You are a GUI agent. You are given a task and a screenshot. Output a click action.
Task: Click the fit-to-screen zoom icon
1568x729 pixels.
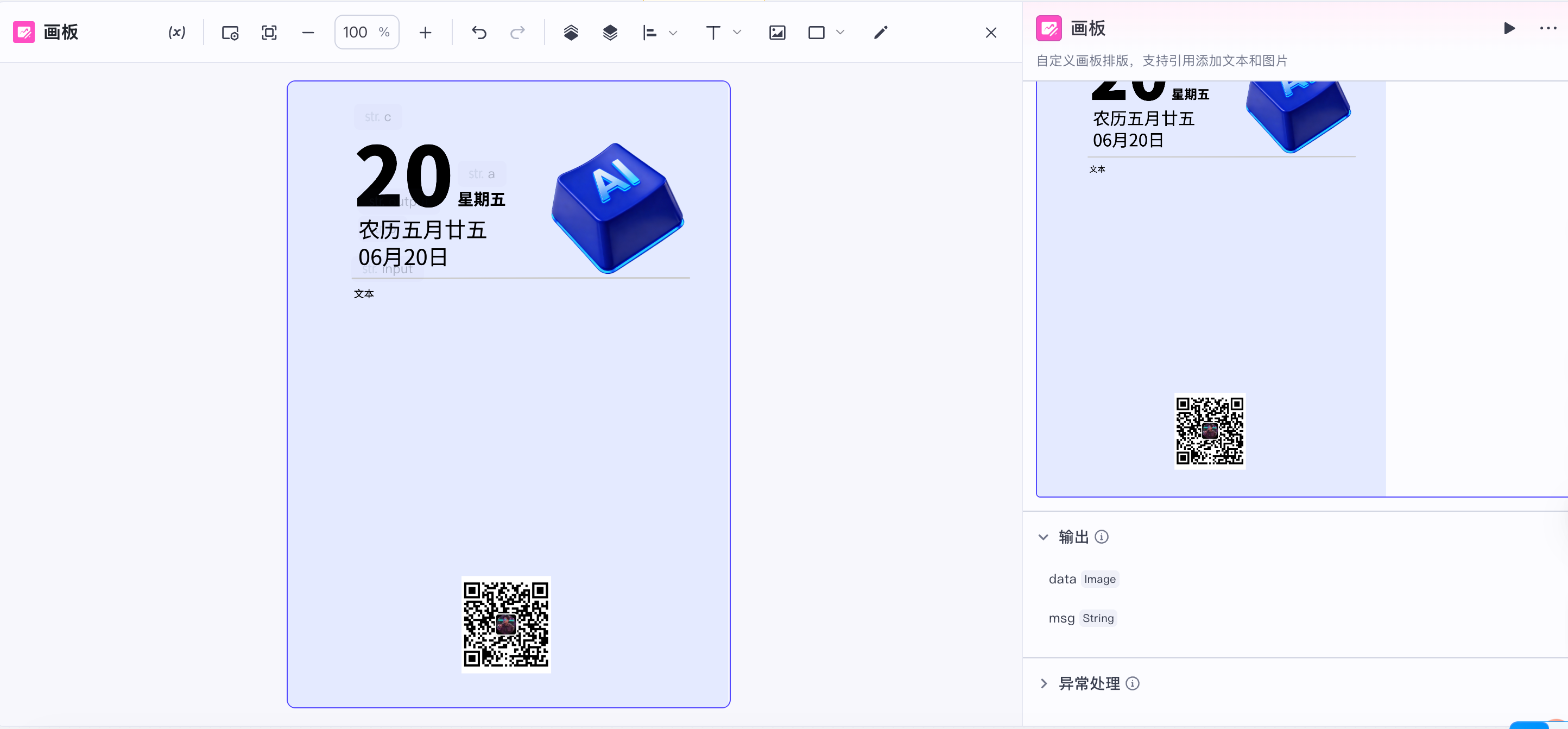(269, 32)
